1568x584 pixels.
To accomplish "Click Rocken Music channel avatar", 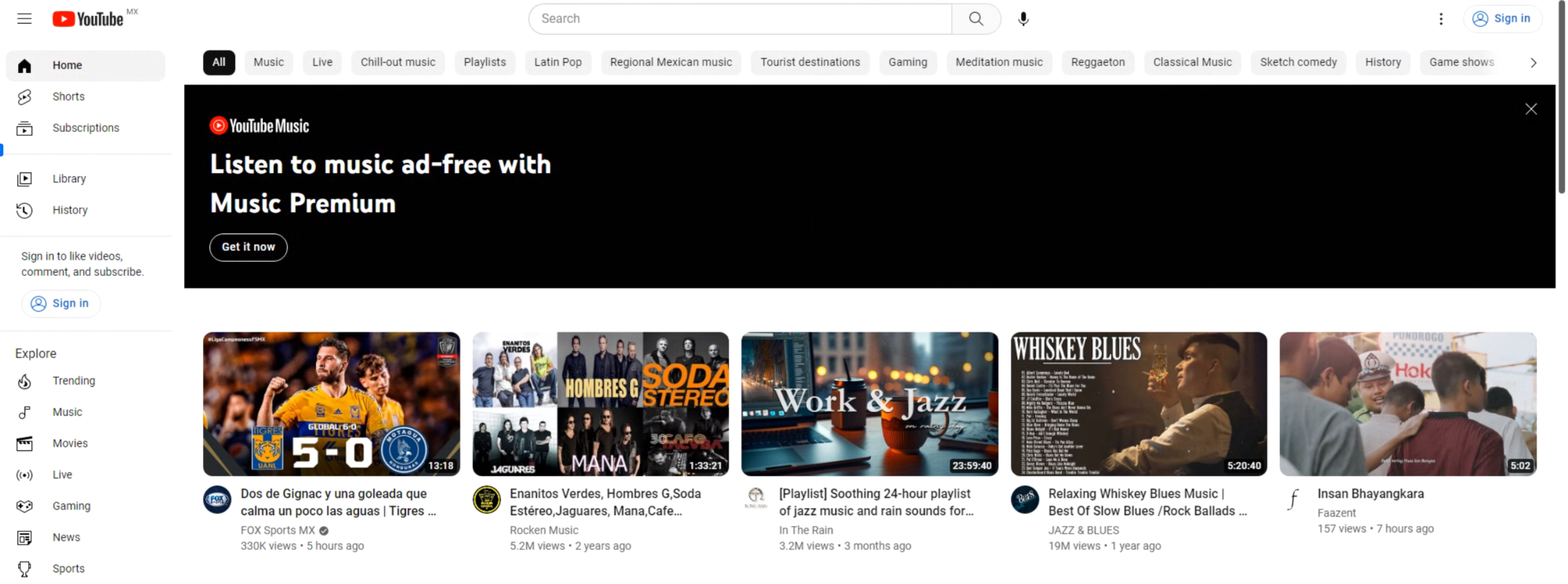I will tap(486, 499).
